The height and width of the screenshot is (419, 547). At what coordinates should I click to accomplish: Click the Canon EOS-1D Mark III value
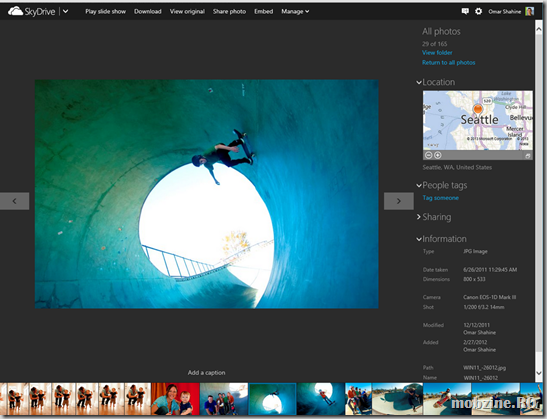coord(489,297)
